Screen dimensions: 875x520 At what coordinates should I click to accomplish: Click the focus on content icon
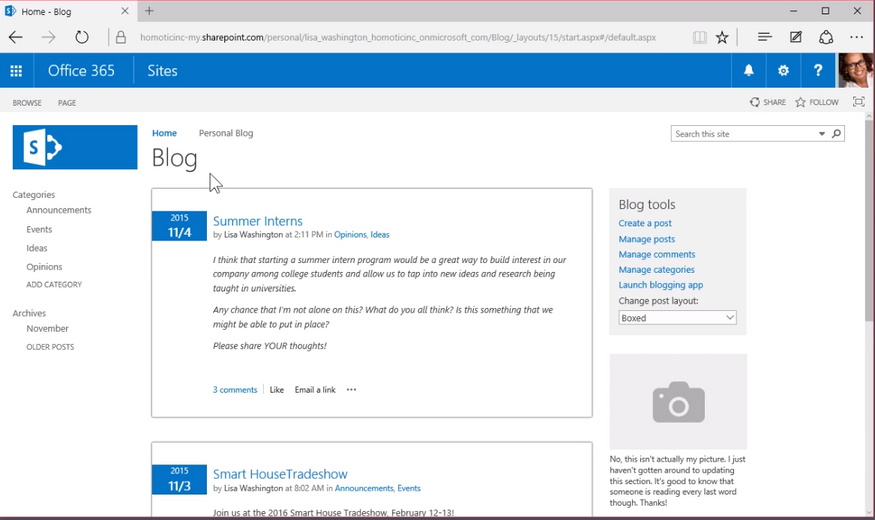tap(858, 102)
